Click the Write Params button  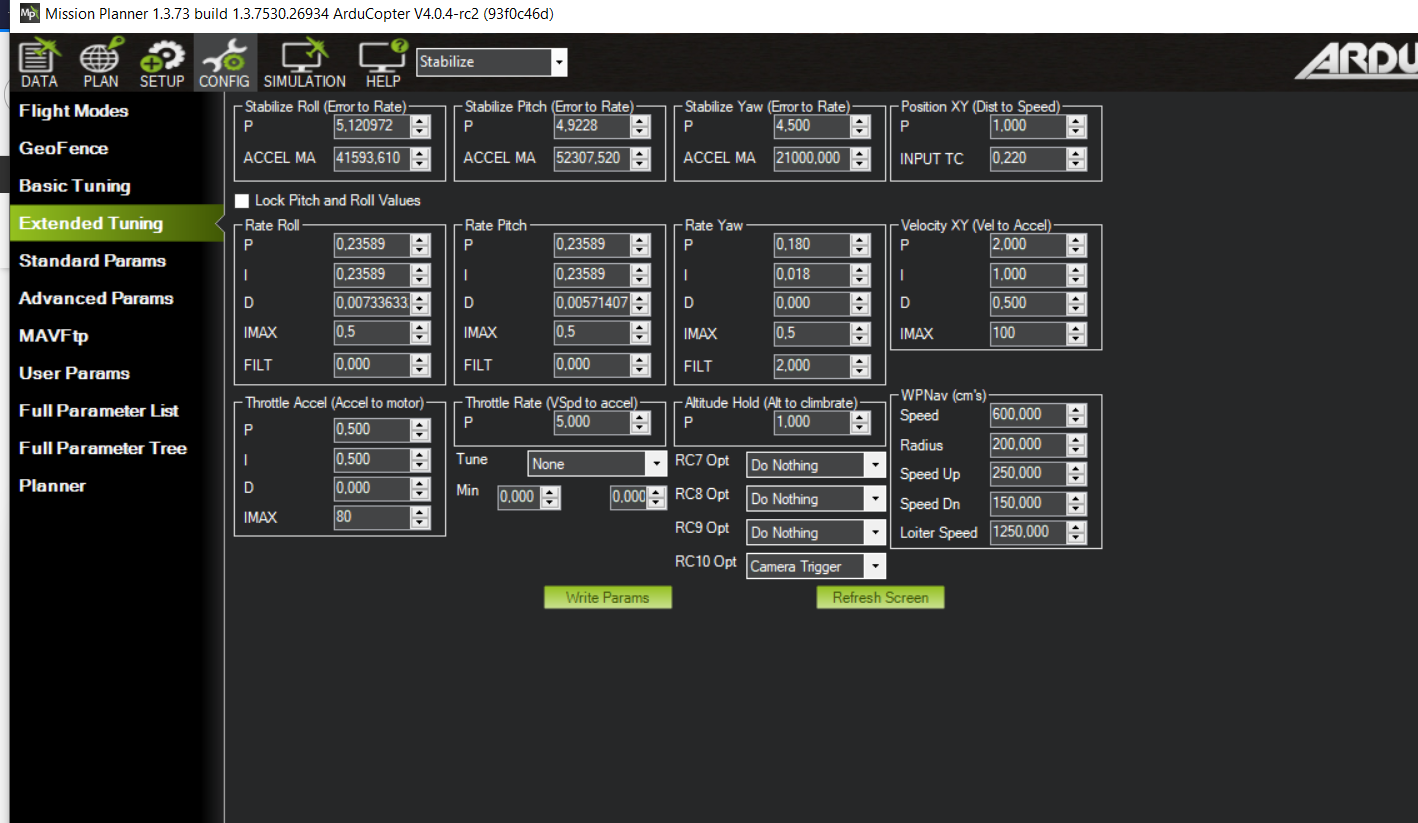(x=608, y=598)
